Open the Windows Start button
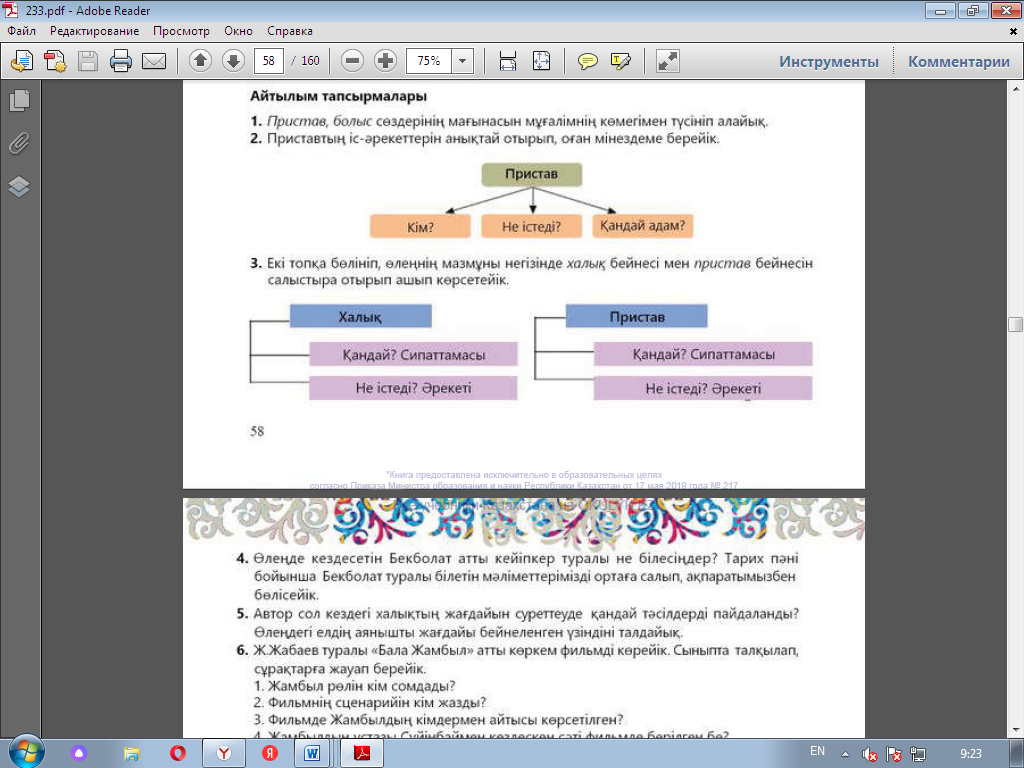 (26, 752)
